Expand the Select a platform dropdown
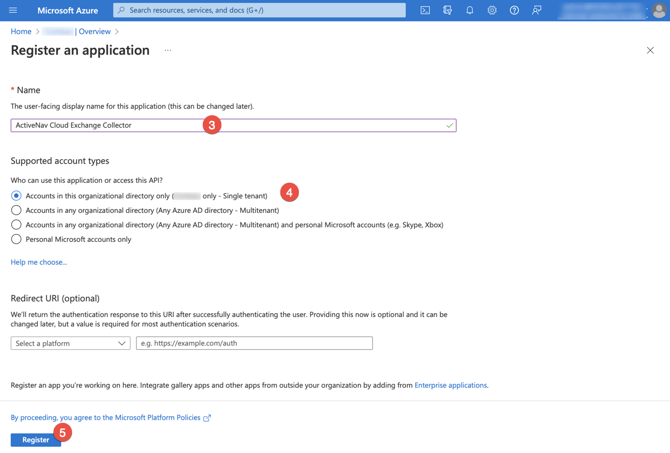The width and height of the screenshot is (670, 453). (71, 343)
